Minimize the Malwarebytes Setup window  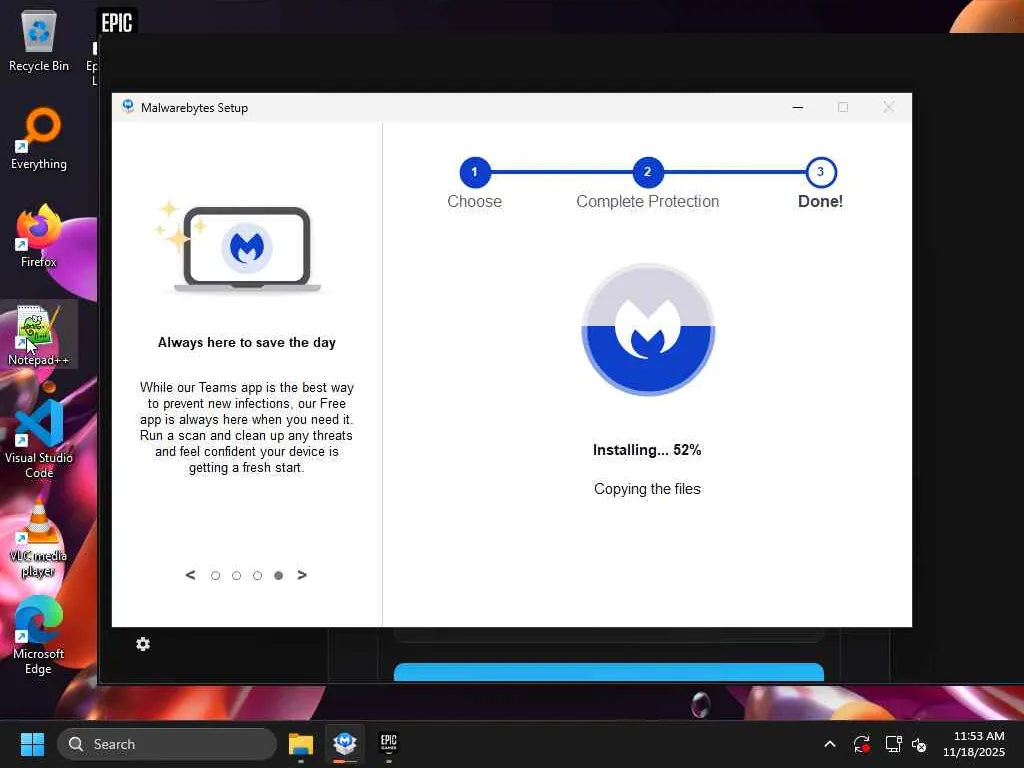coord(797,107)
